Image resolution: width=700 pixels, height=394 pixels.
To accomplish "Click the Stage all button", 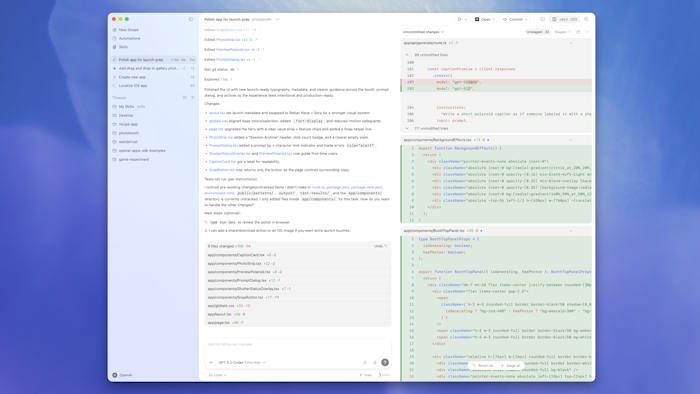I will (x=510, y=365).
